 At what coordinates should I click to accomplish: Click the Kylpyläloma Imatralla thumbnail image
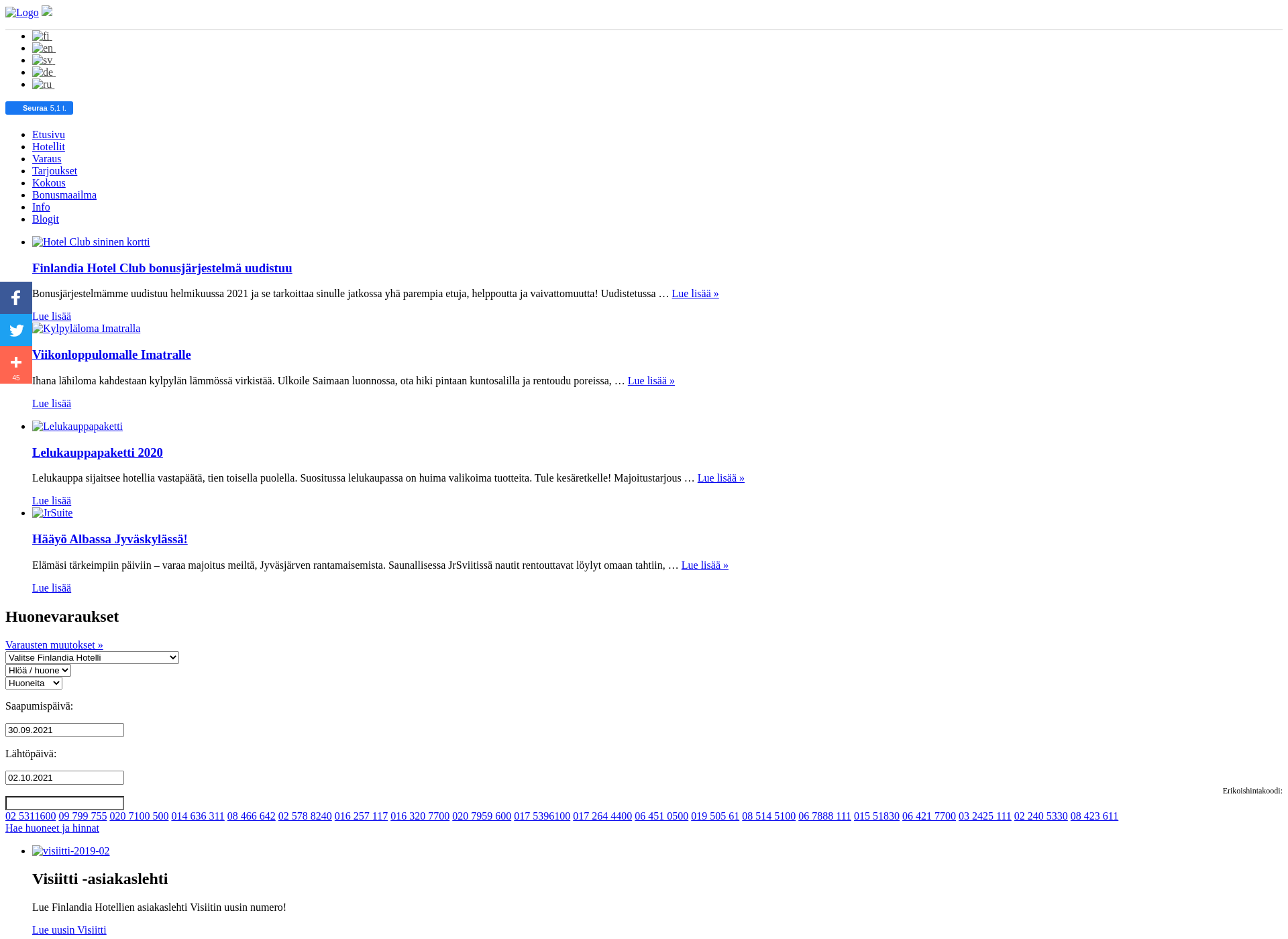(86, 328)
